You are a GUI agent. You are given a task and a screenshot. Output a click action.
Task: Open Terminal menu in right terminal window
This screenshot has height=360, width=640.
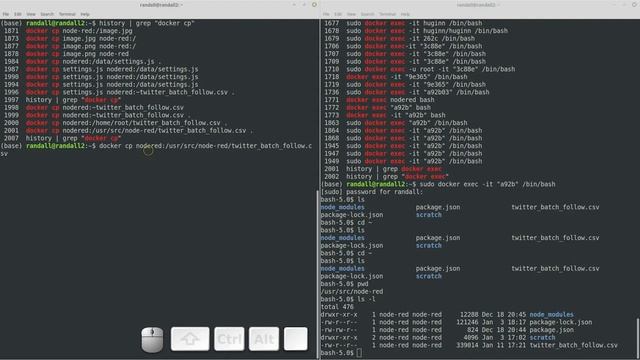387,14
